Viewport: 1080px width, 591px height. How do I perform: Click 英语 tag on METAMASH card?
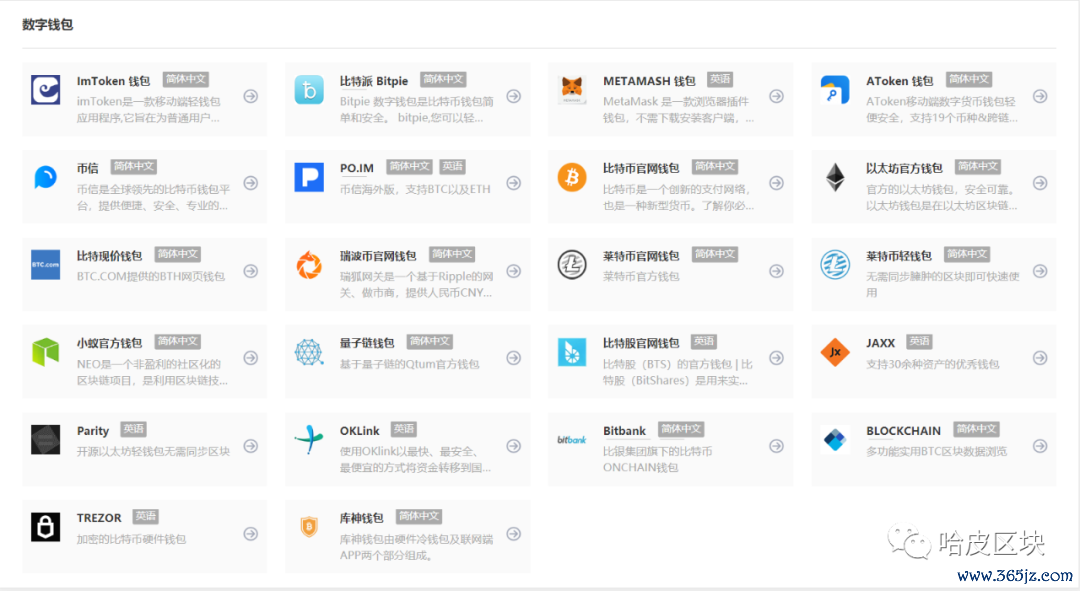point(720,79)
